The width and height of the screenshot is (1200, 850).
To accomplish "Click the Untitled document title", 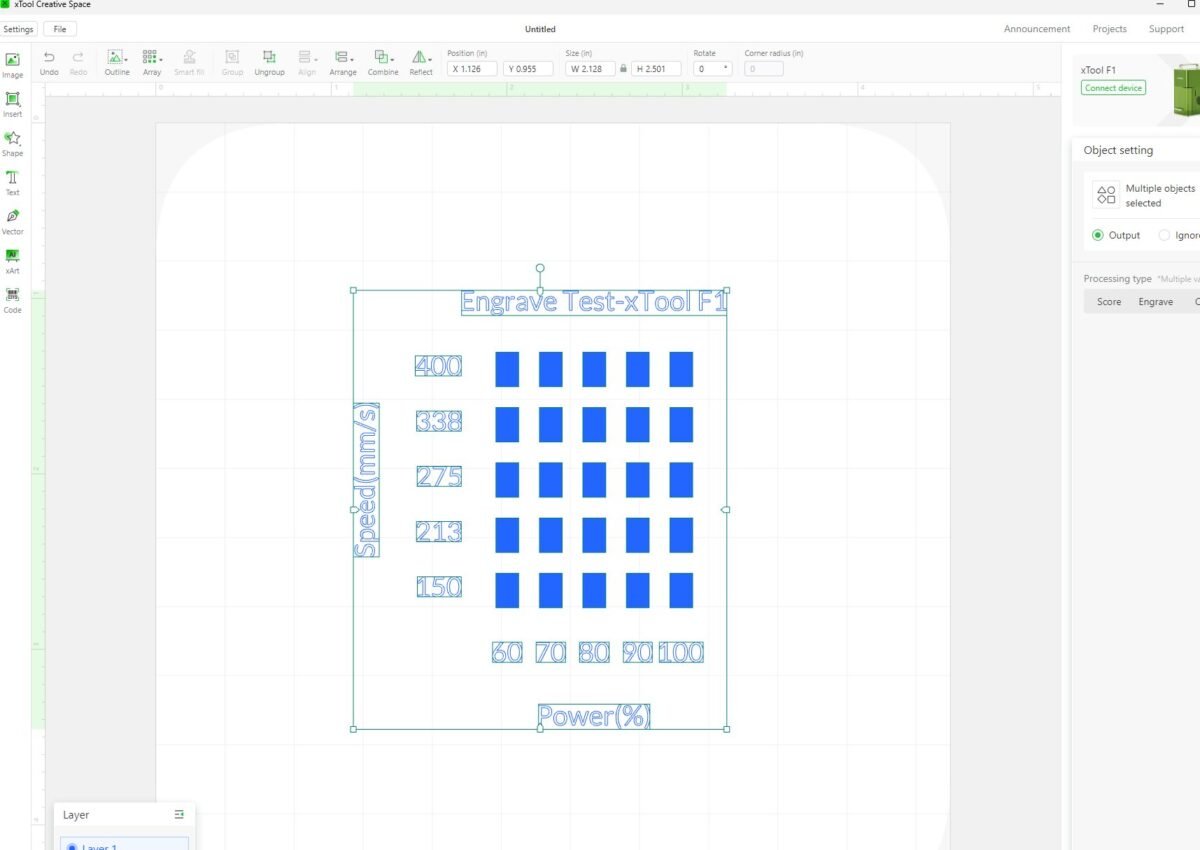I will tap(540, 29).
